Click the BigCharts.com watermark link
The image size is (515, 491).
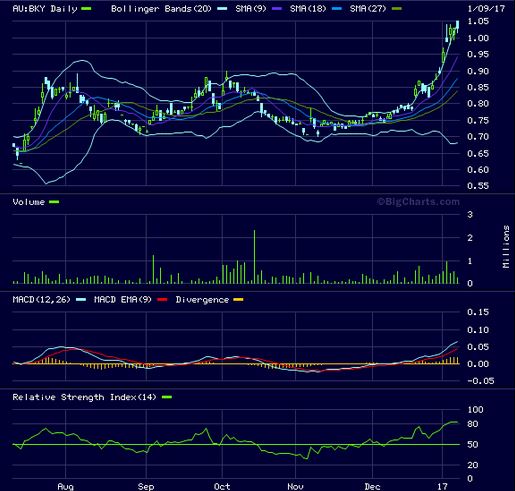(418, 202)
